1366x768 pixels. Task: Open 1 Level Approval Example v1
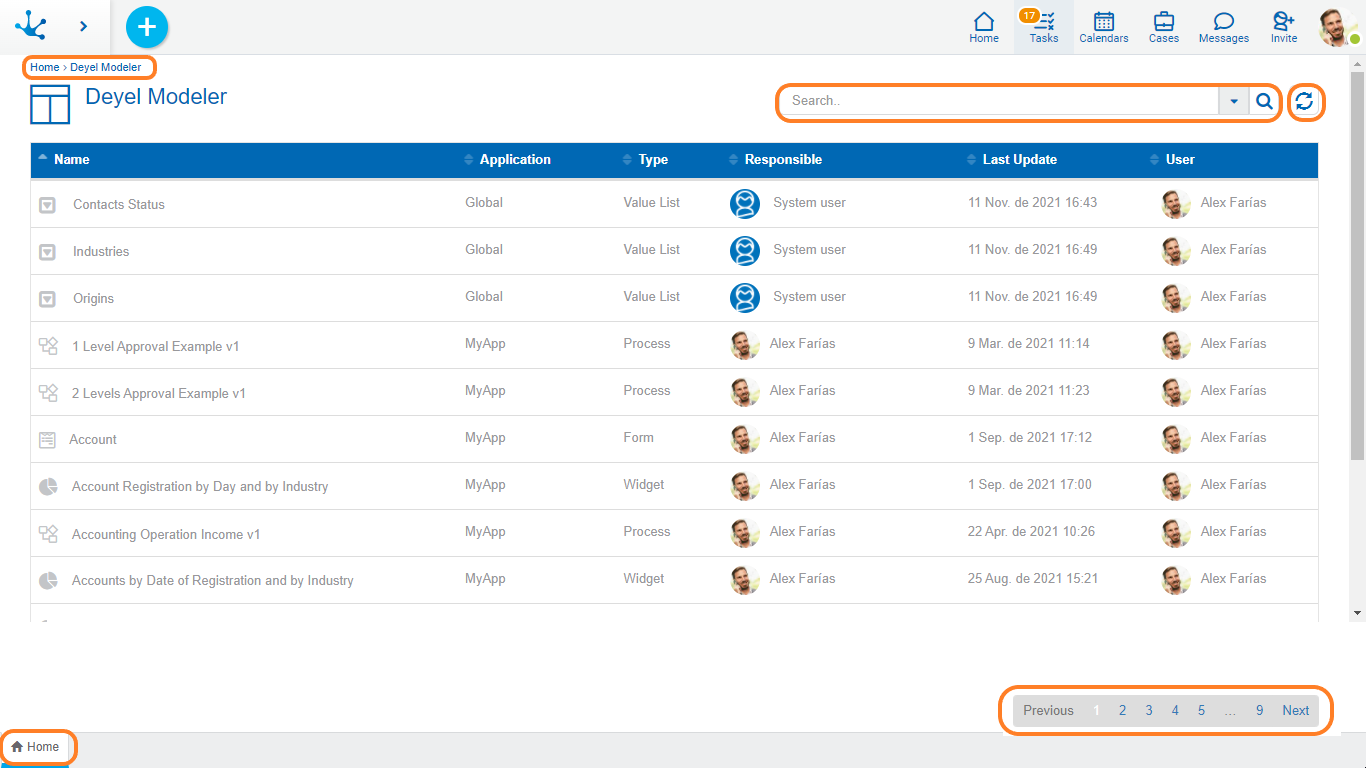156,347
